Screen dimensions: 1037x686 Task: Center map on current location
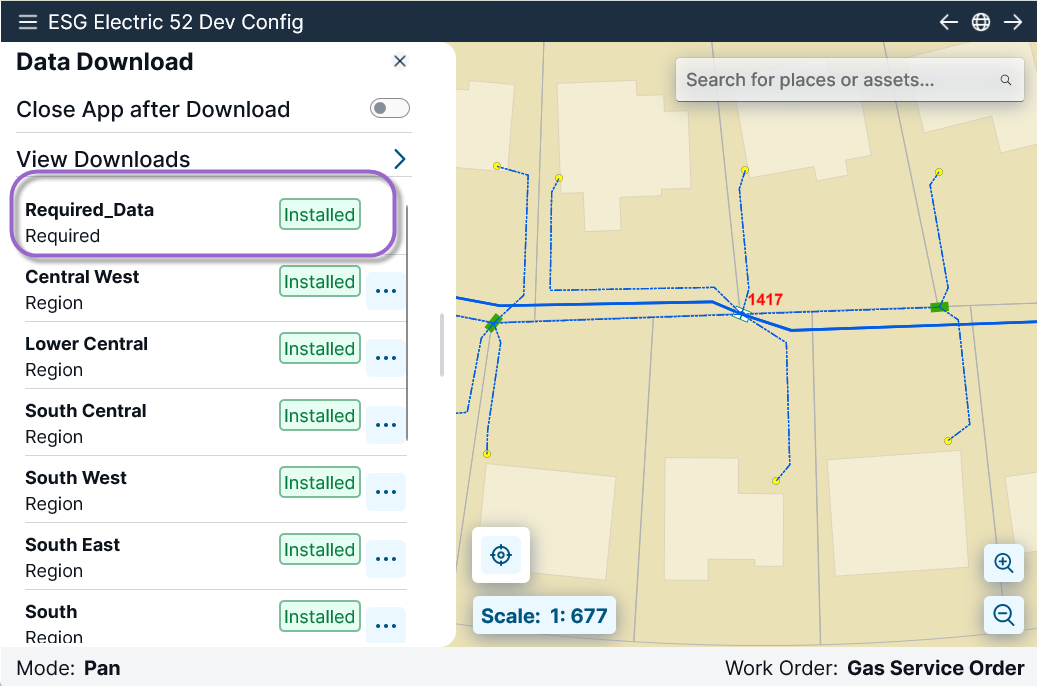point(501,555)
